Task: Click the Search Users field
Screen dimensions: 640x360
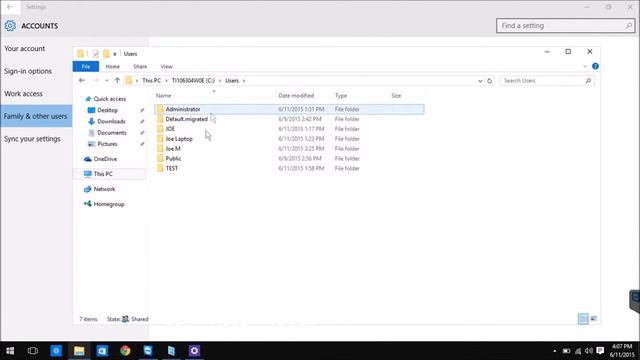Action: pyautogui.click(x=547, y=81)
